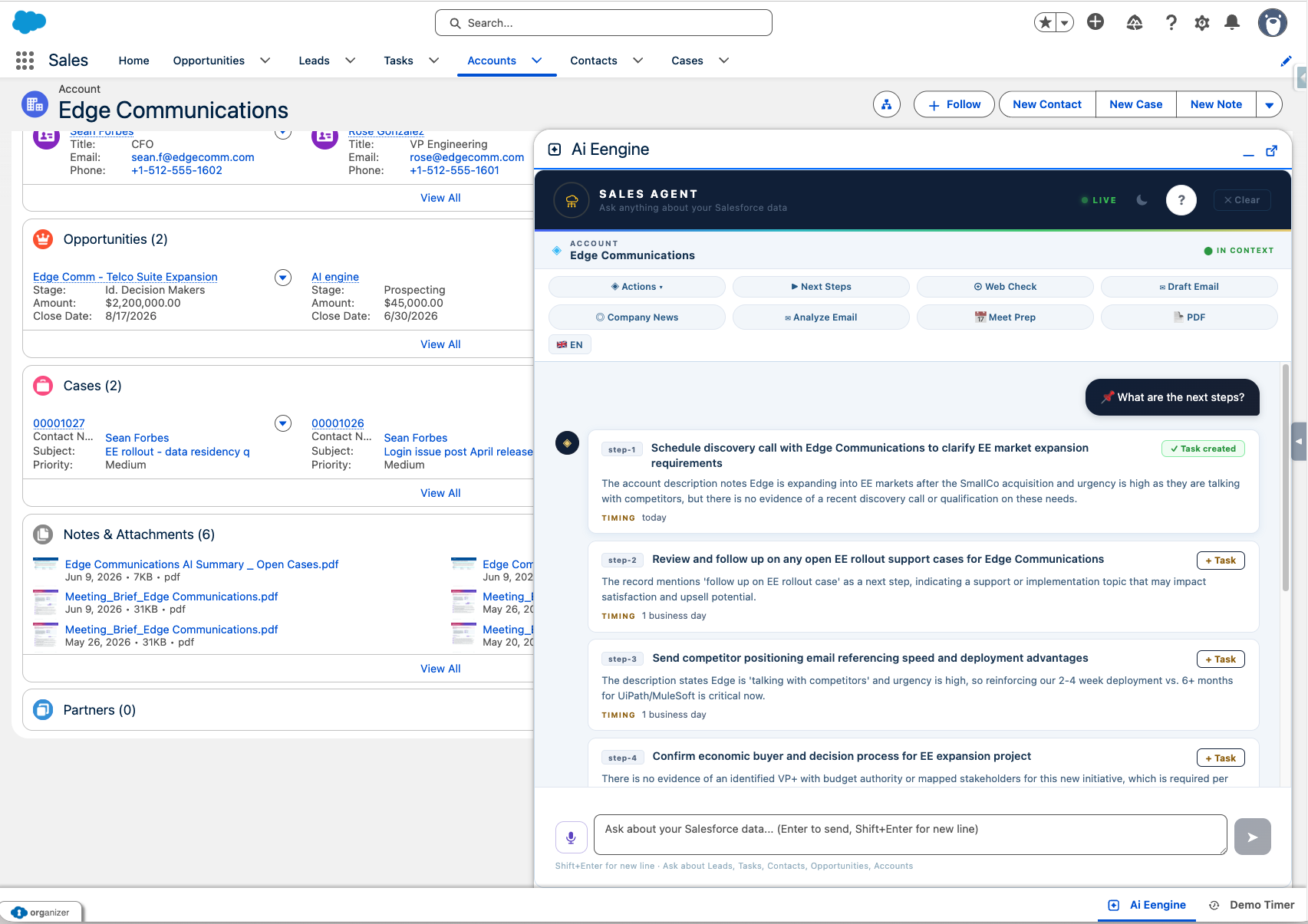
Task: Click the Partners section icon
Action: pos(43,710)
